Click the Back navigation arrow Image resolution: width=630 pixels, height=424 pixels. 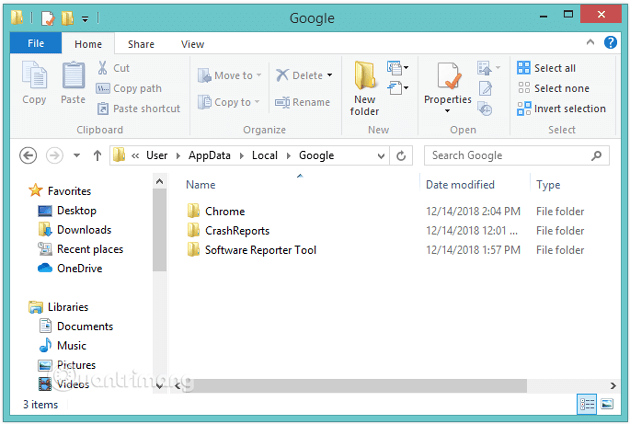pyautogui.click(x=28, y=155)
